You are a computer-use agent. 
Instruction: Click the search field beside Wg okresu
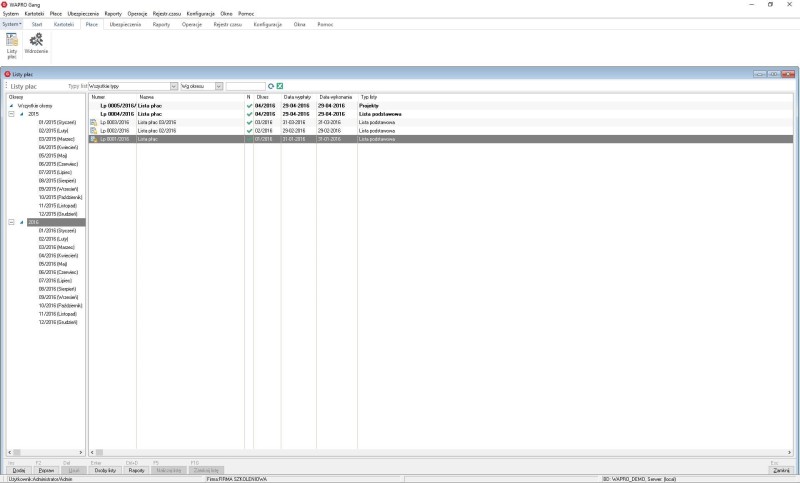(245, 86)
